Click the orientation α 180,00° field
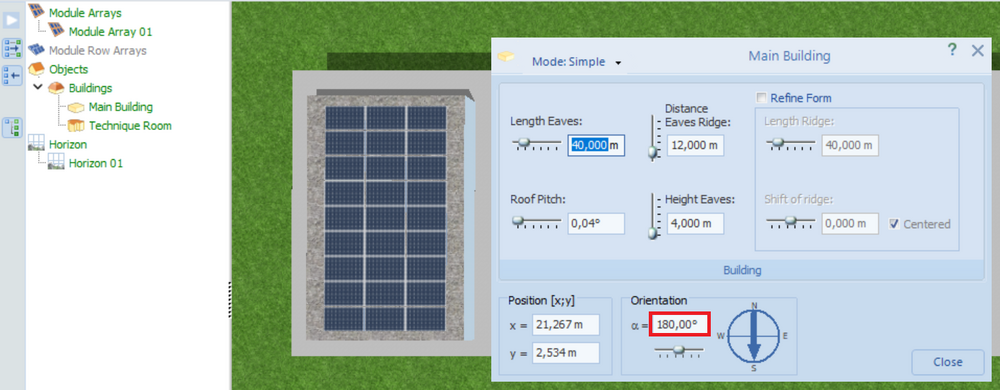 coord(680,324)
